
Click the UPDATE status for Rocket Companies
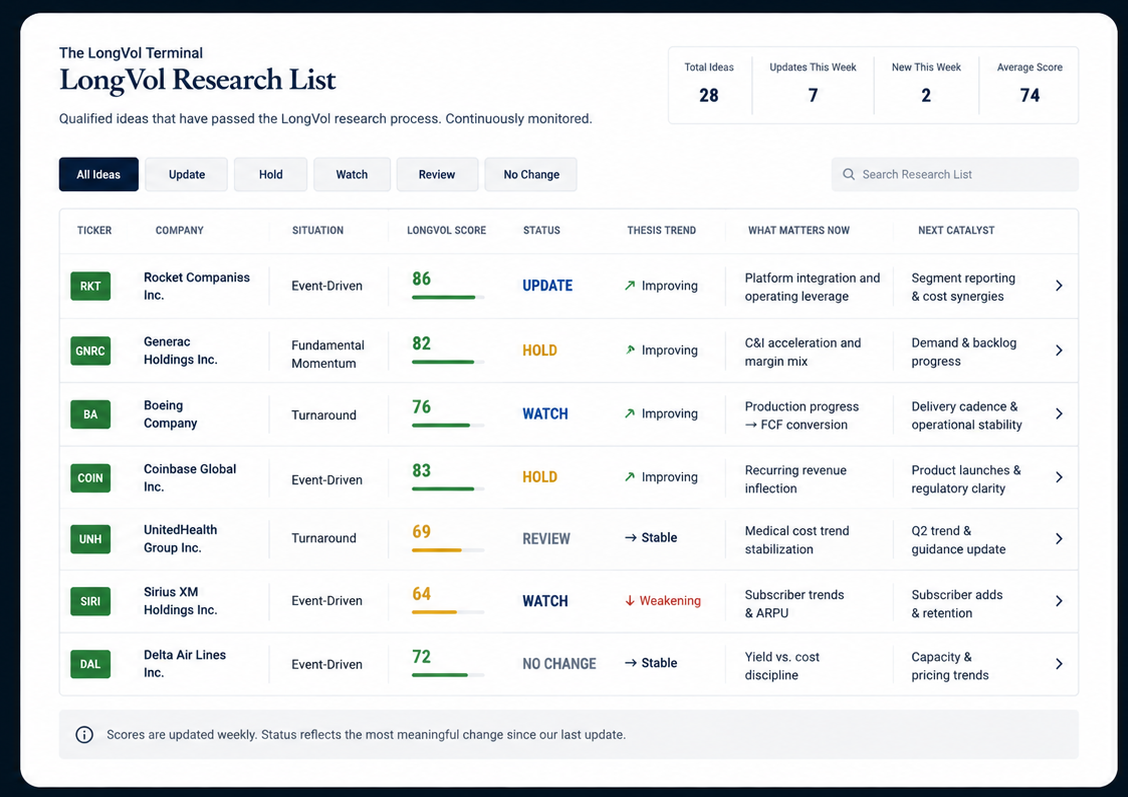point(547,286)
